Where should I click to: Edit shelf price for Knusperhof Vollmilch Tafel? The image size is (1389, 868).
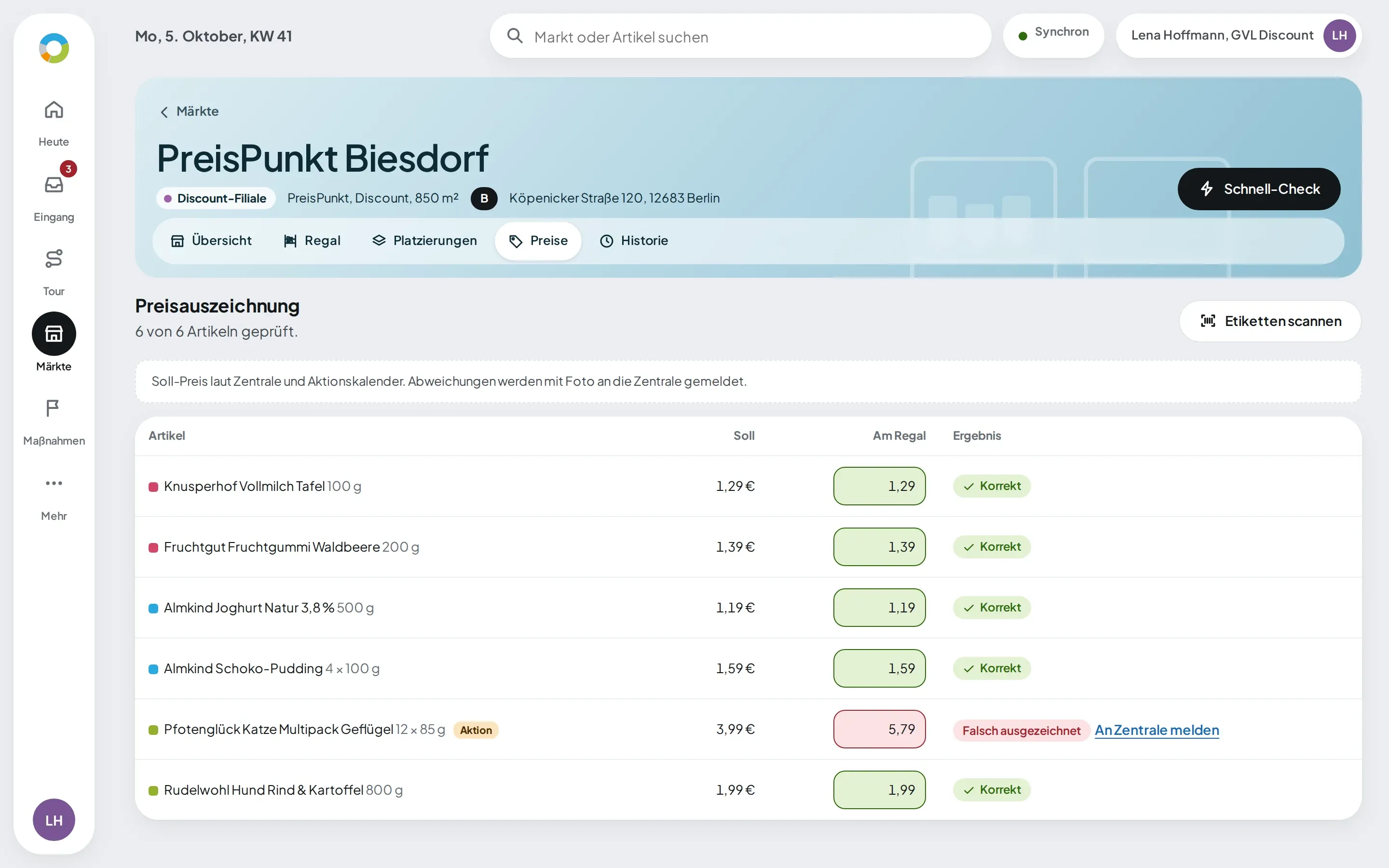point(879,486)
